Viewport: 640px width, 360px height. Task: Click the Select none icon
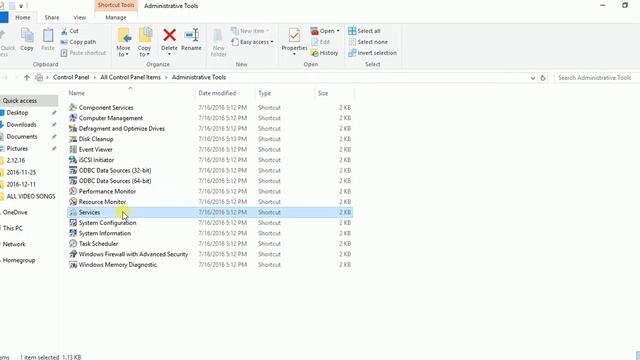pos(352,42)
